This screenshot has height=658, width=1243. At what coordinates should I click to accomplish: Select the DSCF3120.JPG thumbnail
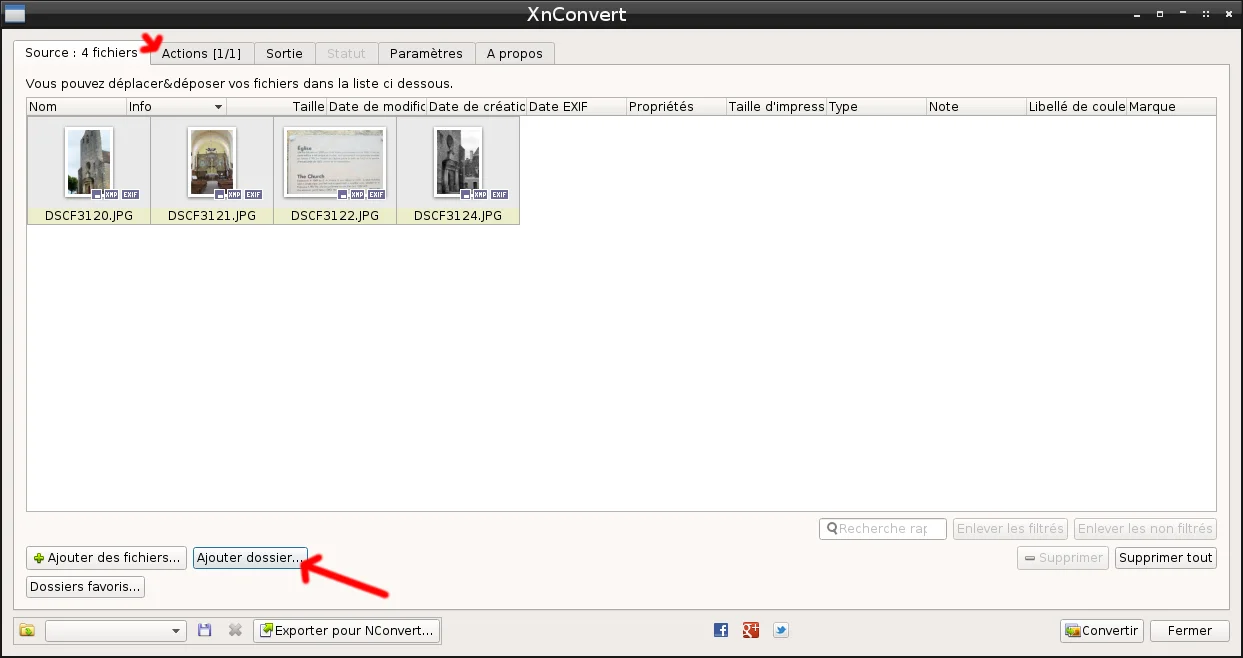tap(89, 170)
